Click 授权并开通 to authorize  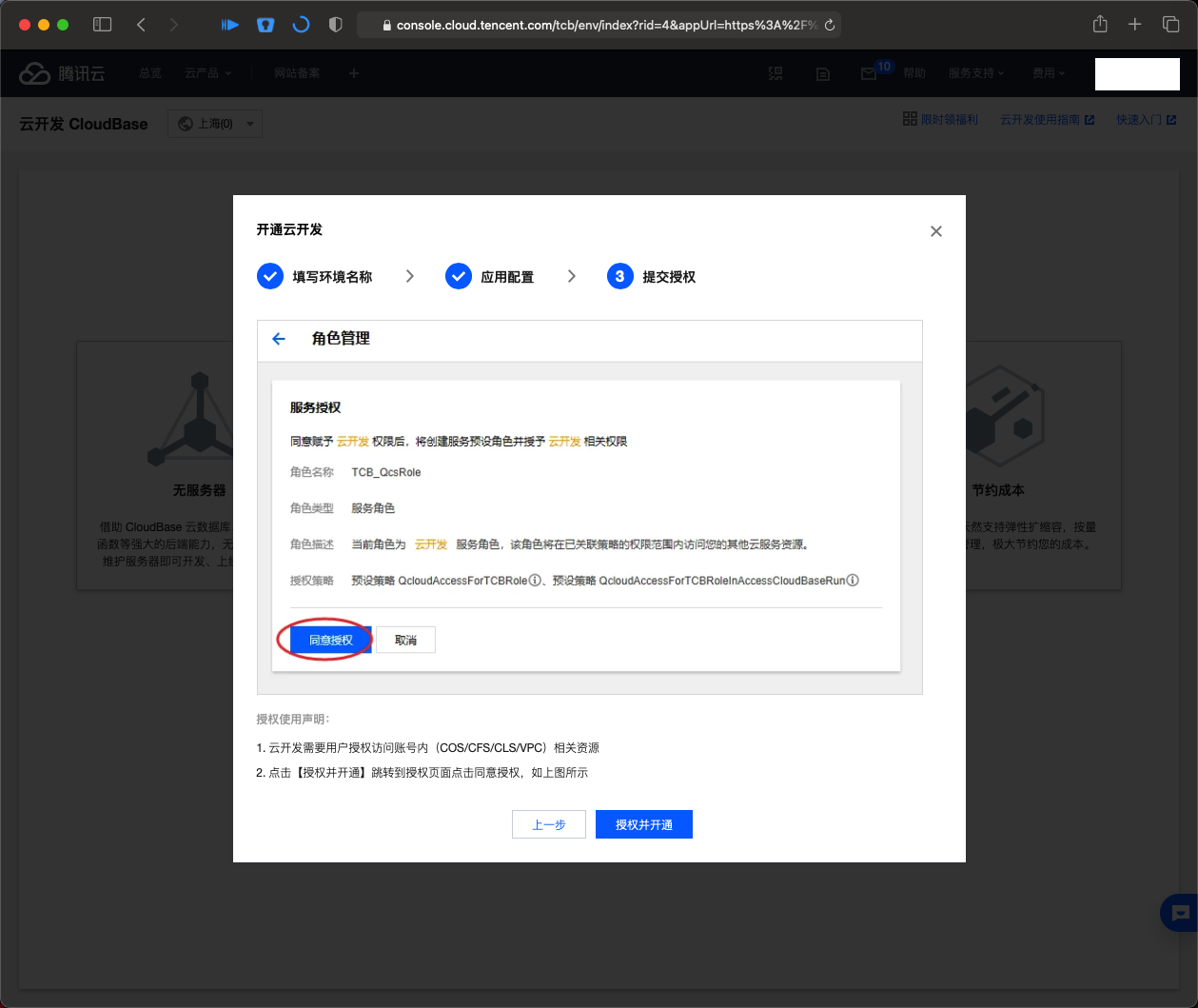point(643,824)
